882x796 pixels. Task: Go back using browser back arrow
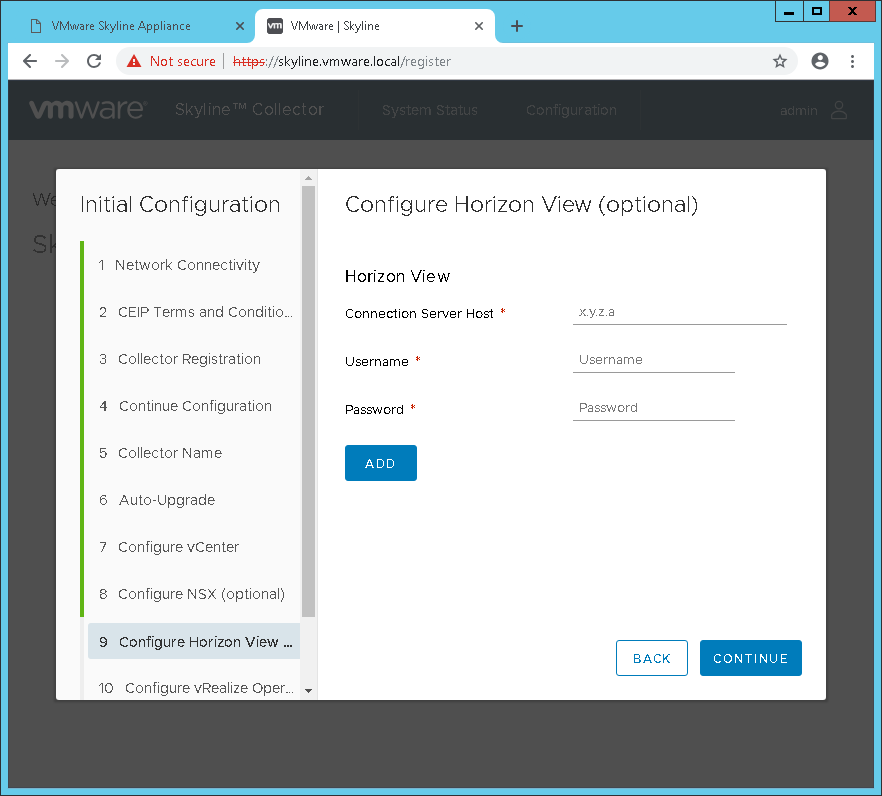[x=30, y=61]
